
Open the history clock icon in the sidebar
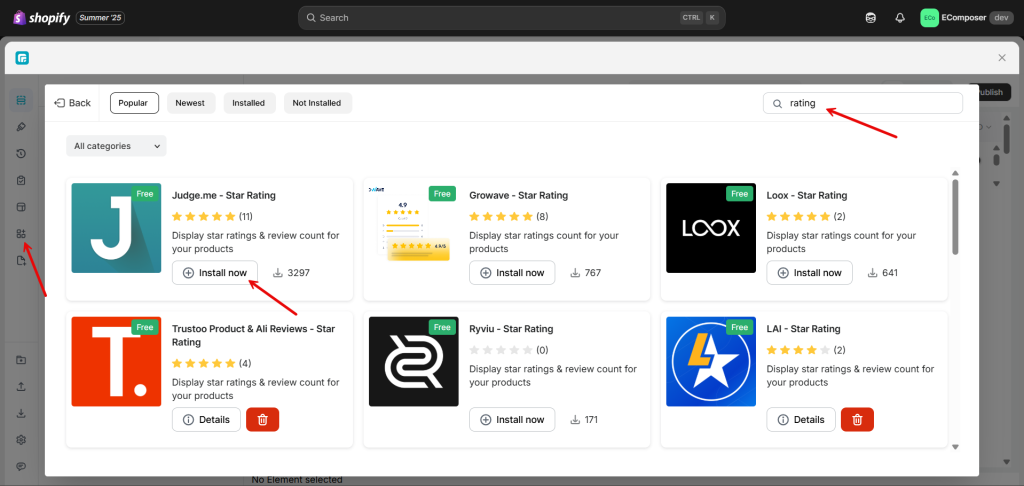click(x=21, y=154)
